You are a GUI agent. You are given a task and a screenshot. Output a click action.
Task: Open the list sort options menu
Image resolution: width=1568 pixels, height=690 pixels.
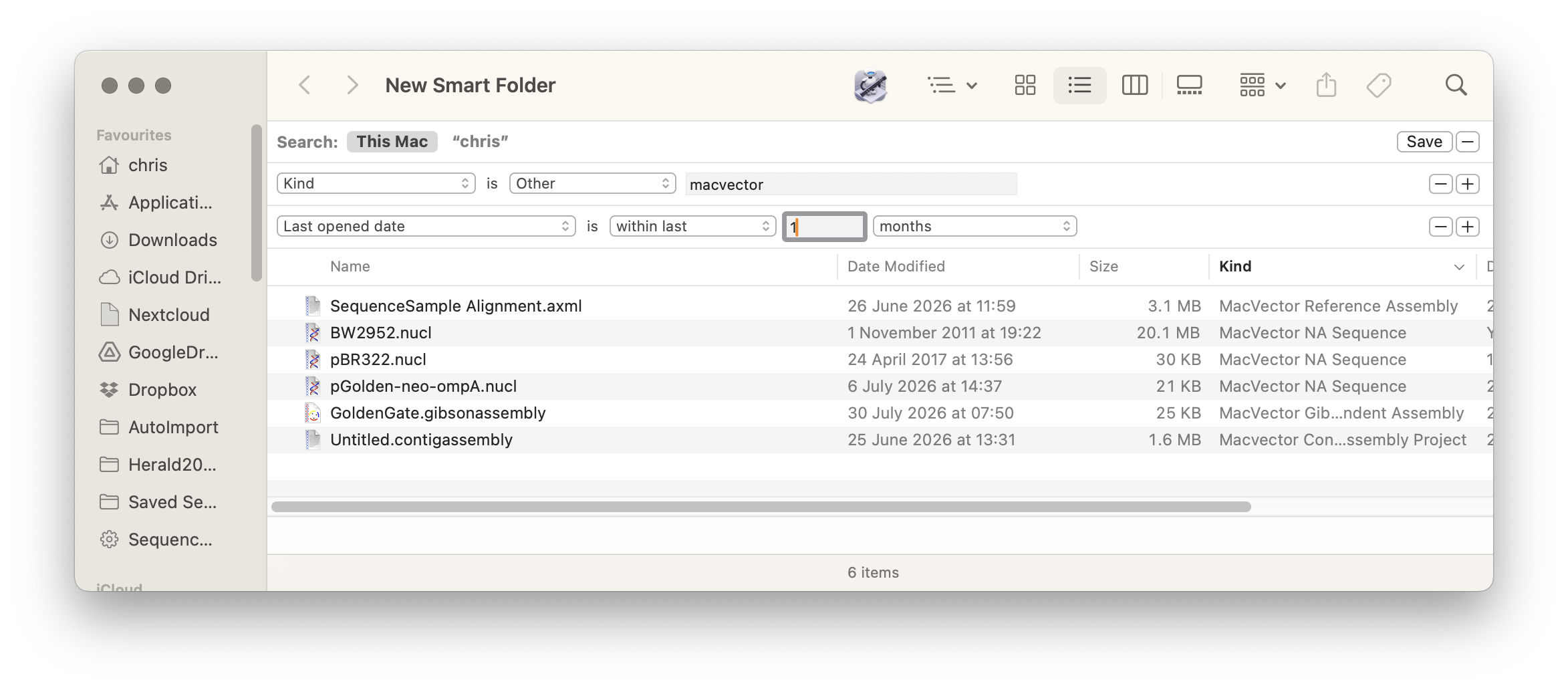[x=952, y=86]
